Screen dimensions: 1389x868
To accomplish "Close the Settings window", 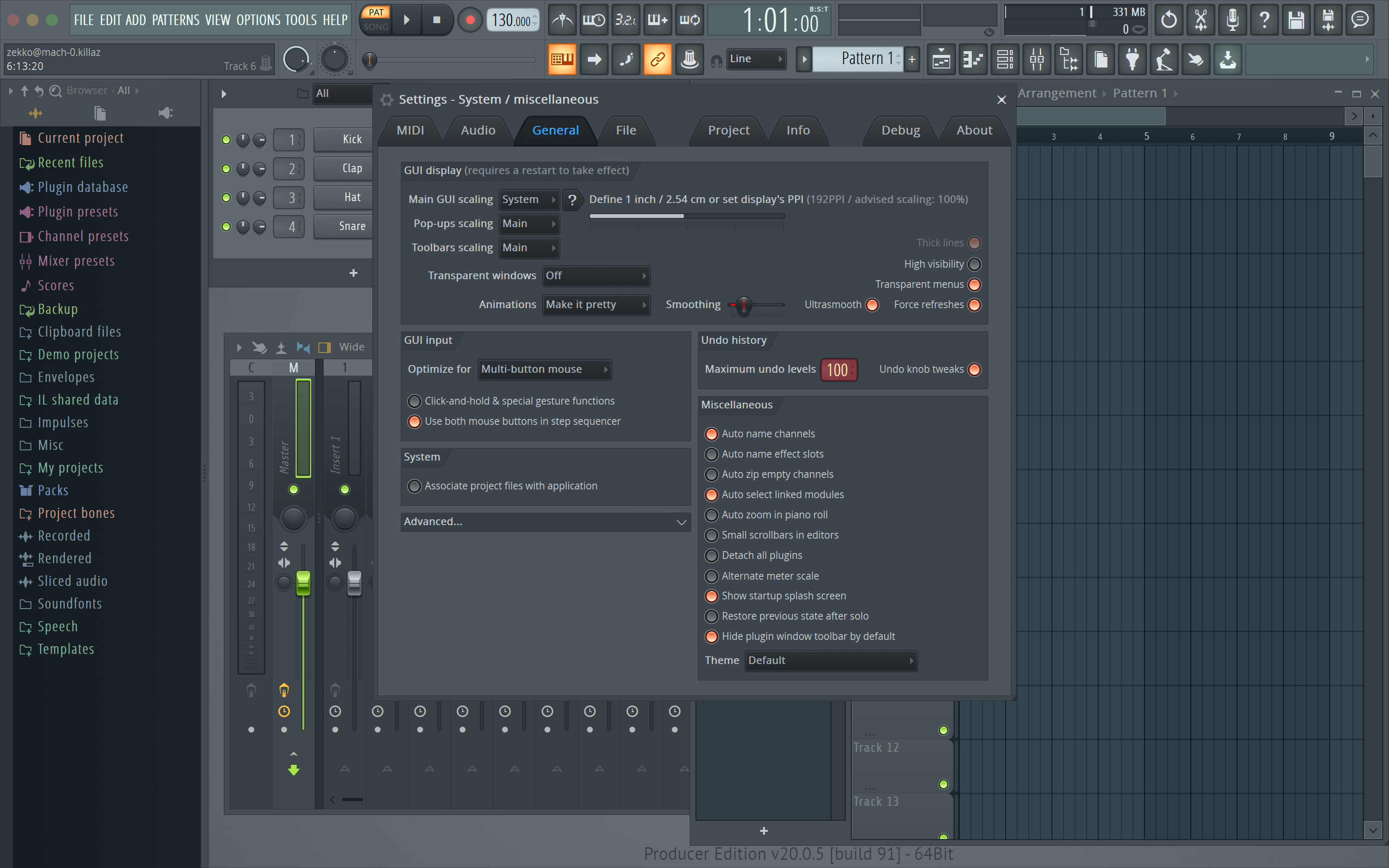I will click(x=1002, y=100).
